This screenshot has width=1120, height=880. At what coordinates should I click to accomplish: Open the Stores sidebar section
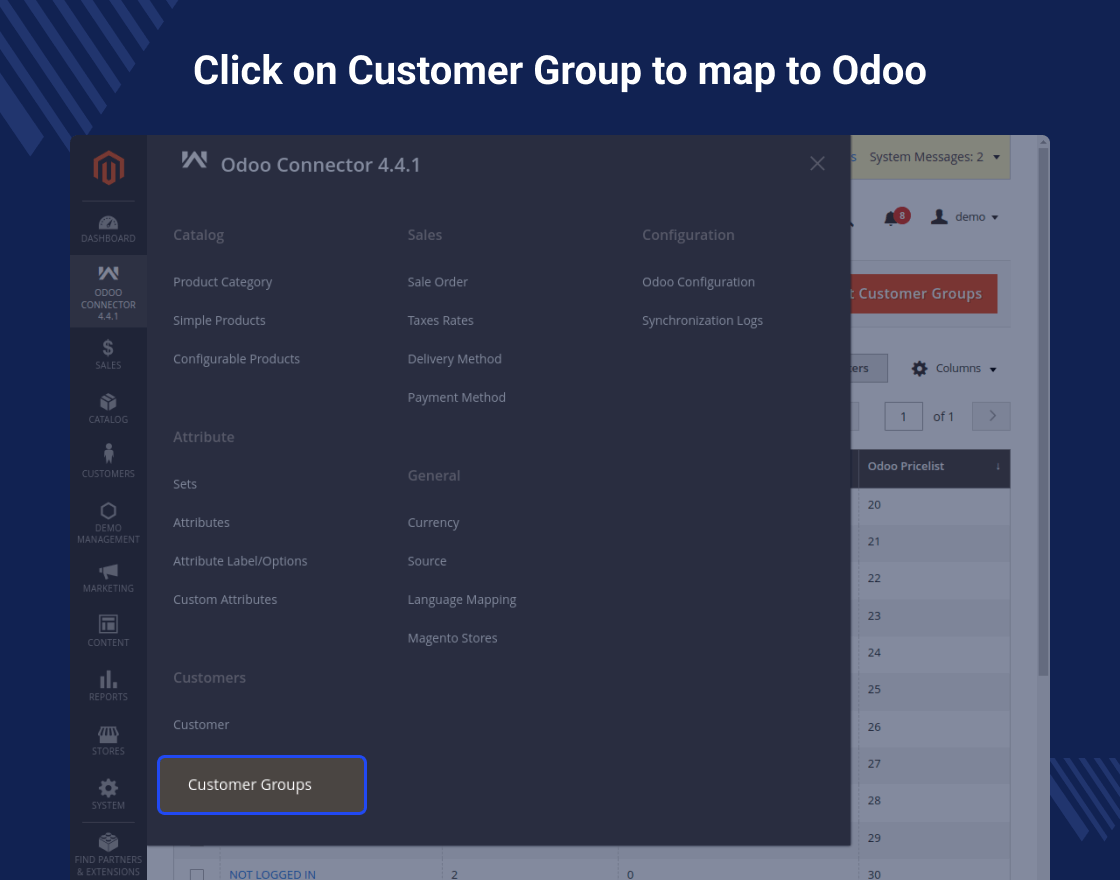(109, 740)
